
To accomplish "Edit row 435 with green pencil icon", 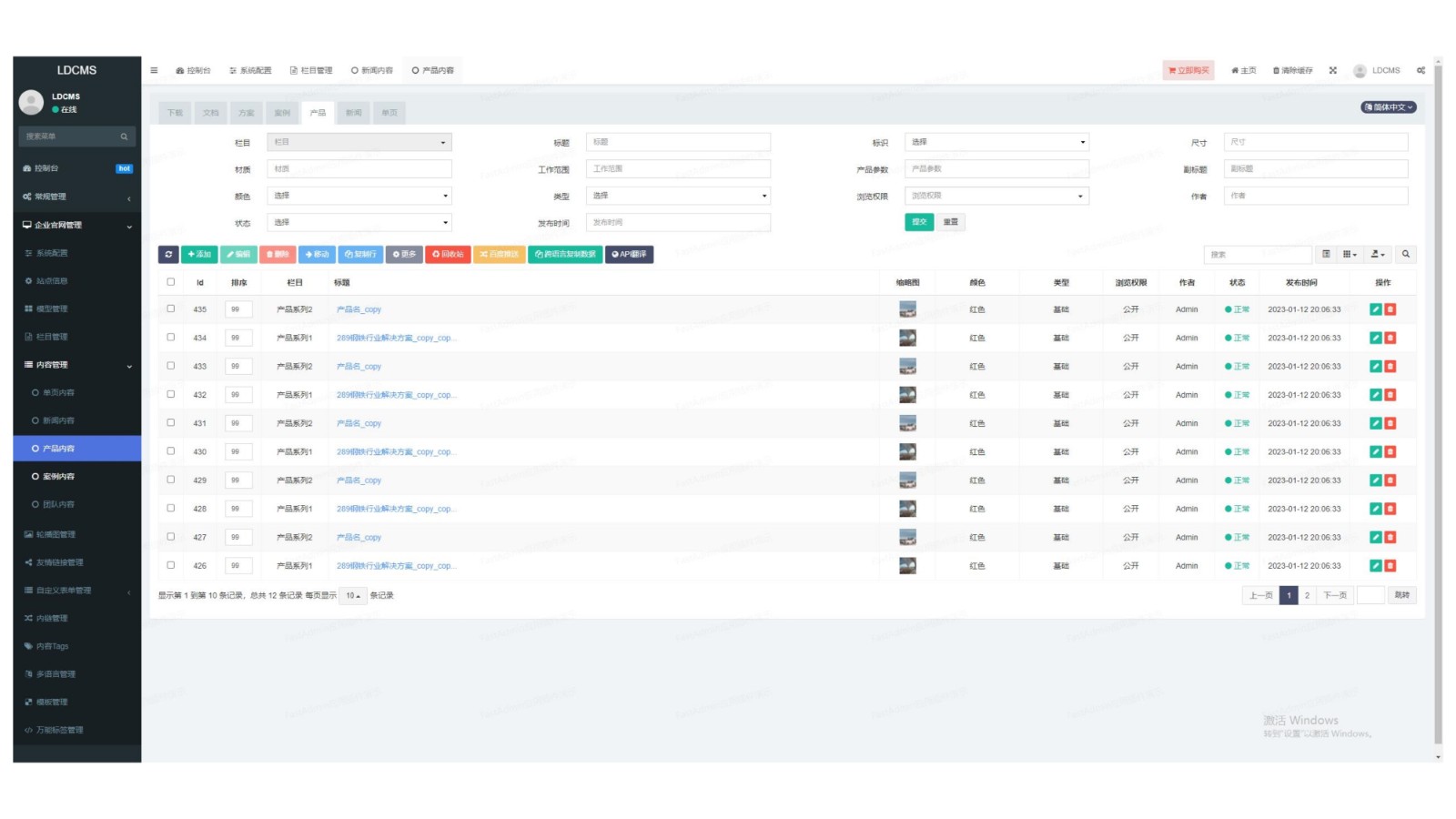I will [x=1376, y=309].
